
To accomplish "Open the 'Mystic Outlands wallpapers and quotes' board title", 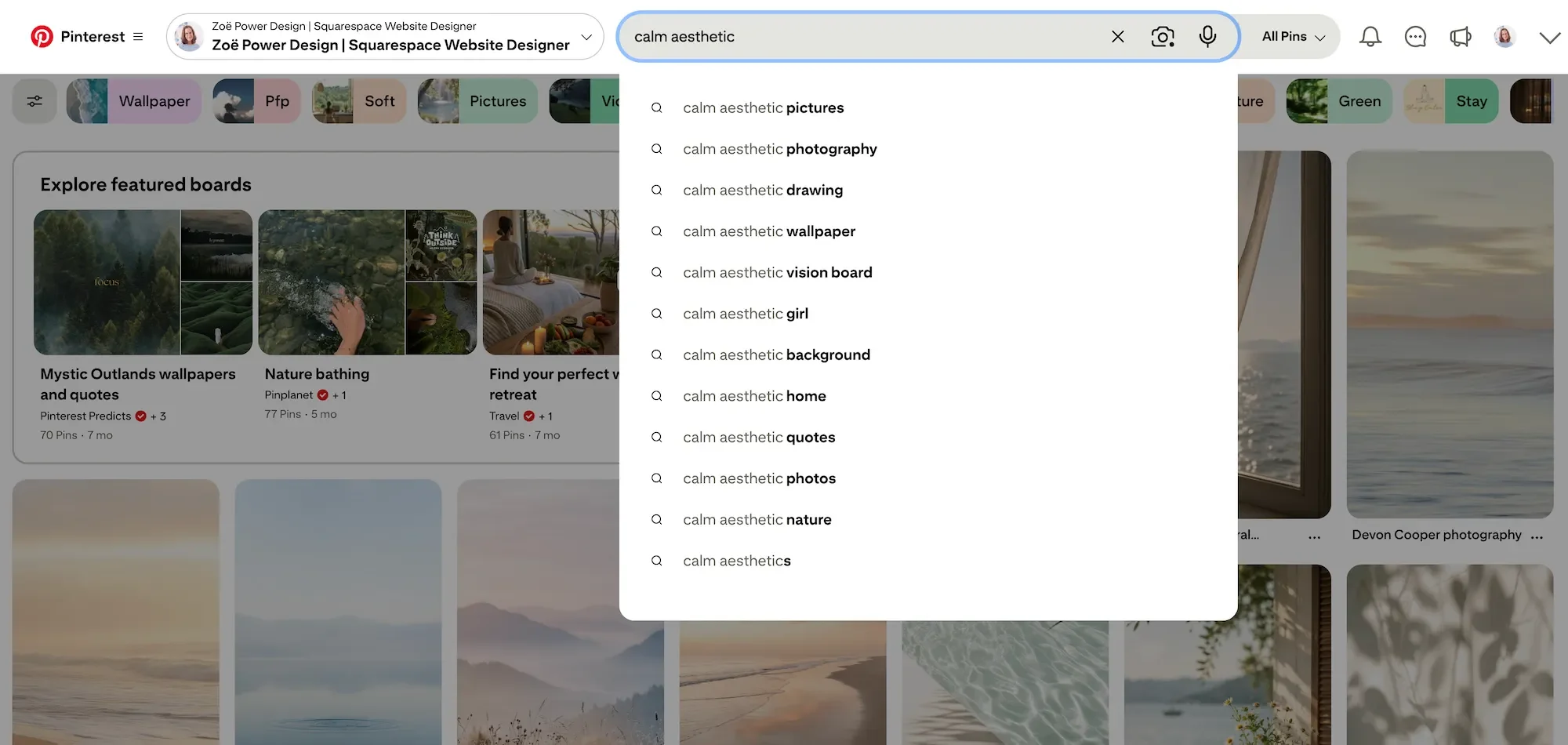I will tap(138, 384).
